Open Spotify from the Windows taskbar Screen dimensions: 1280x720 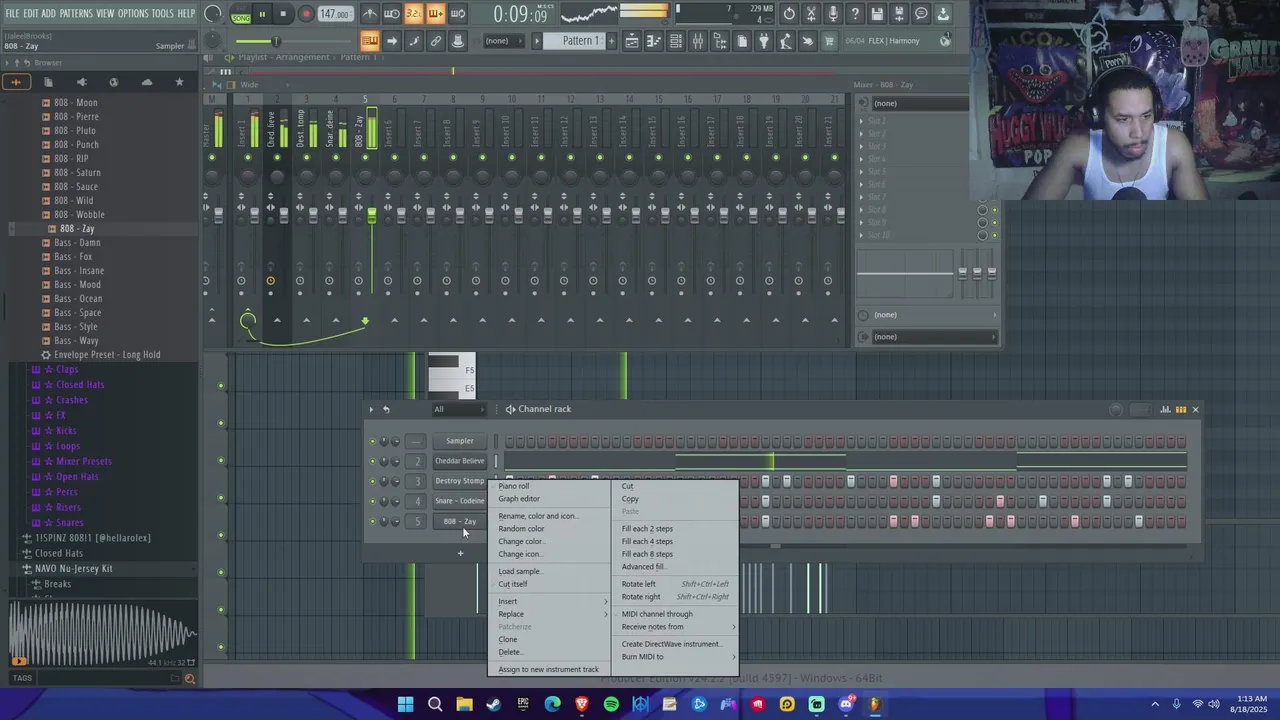coord(611,705)
